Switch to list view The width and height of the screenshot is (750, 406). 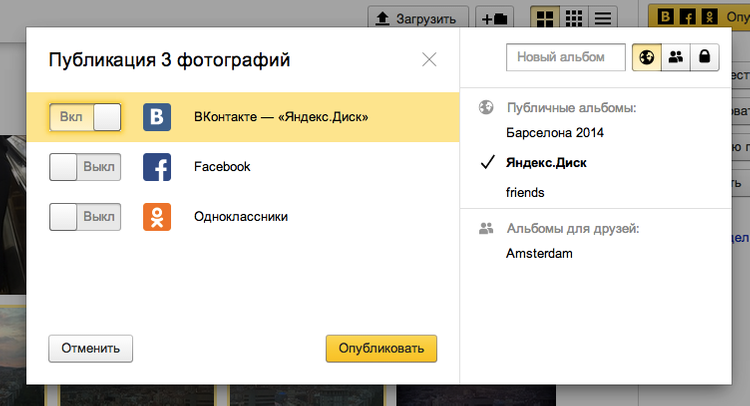pos(602,18)
